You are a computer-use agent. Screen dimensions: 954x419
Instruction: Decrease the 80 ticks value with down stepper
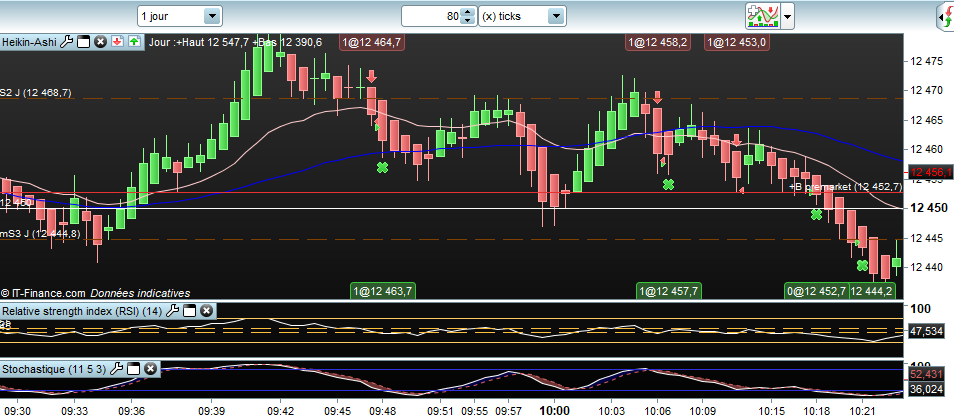[x=467, y=21]
